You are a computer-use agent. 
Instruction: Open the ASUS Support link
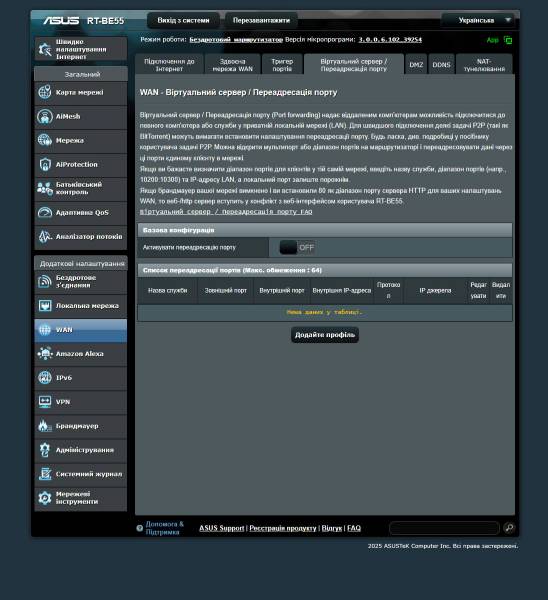(222, 528)
